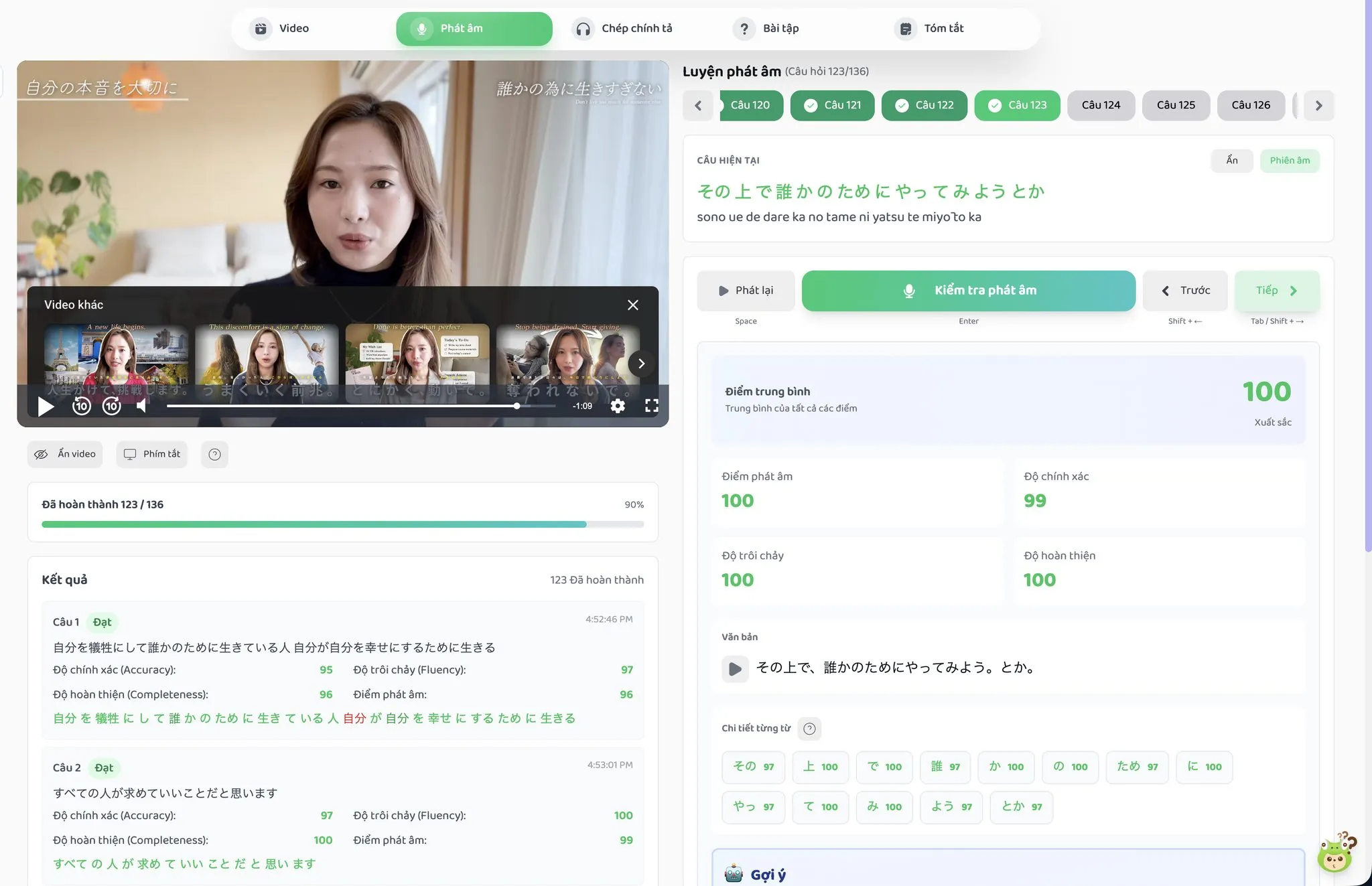
Task: Mute the video with speaker icon
Action: (x=142, y=406)
